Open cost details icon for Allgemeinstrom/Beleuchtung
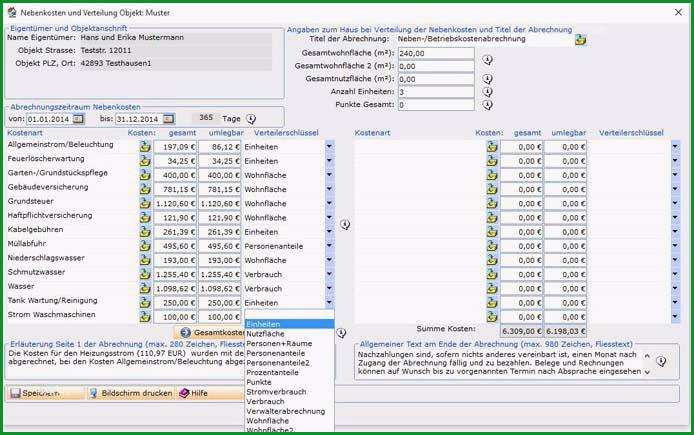 click(145, 147)
